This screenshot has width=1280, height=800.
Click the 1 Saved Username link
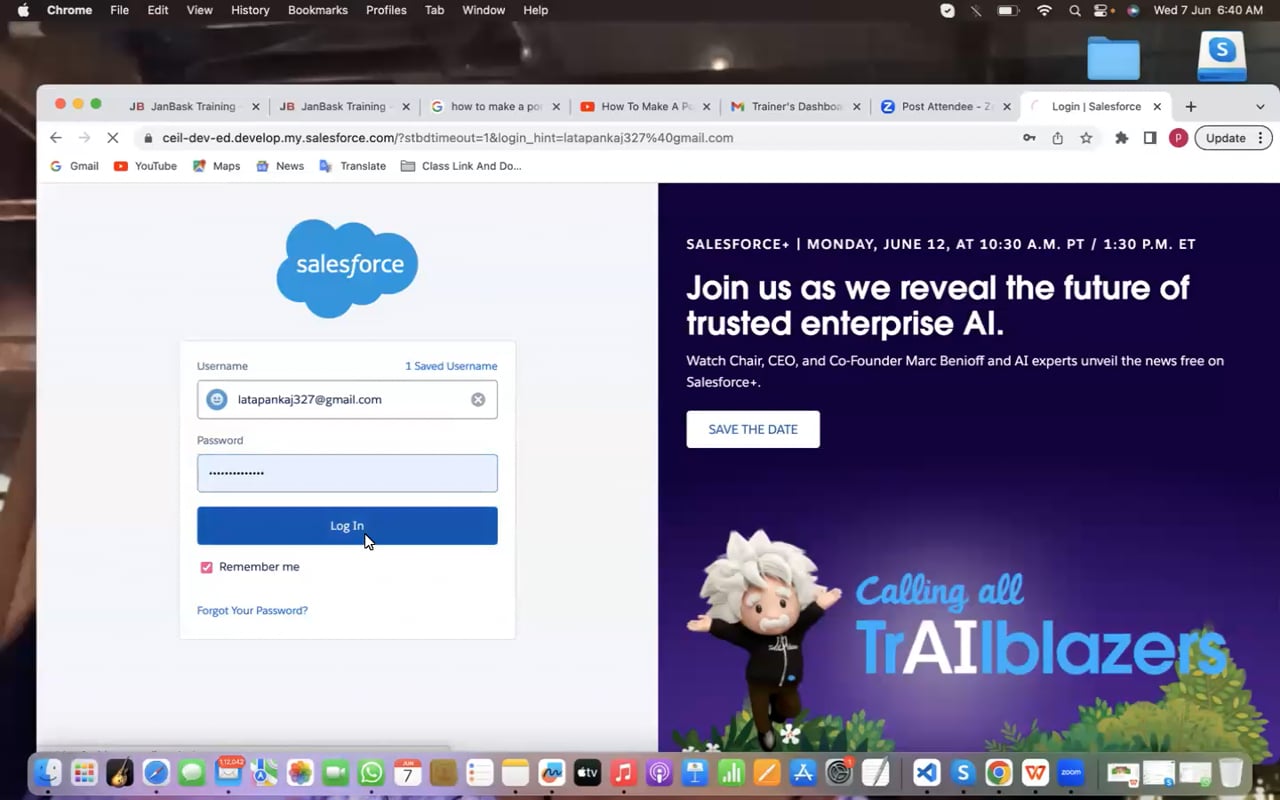coord(451,366)
